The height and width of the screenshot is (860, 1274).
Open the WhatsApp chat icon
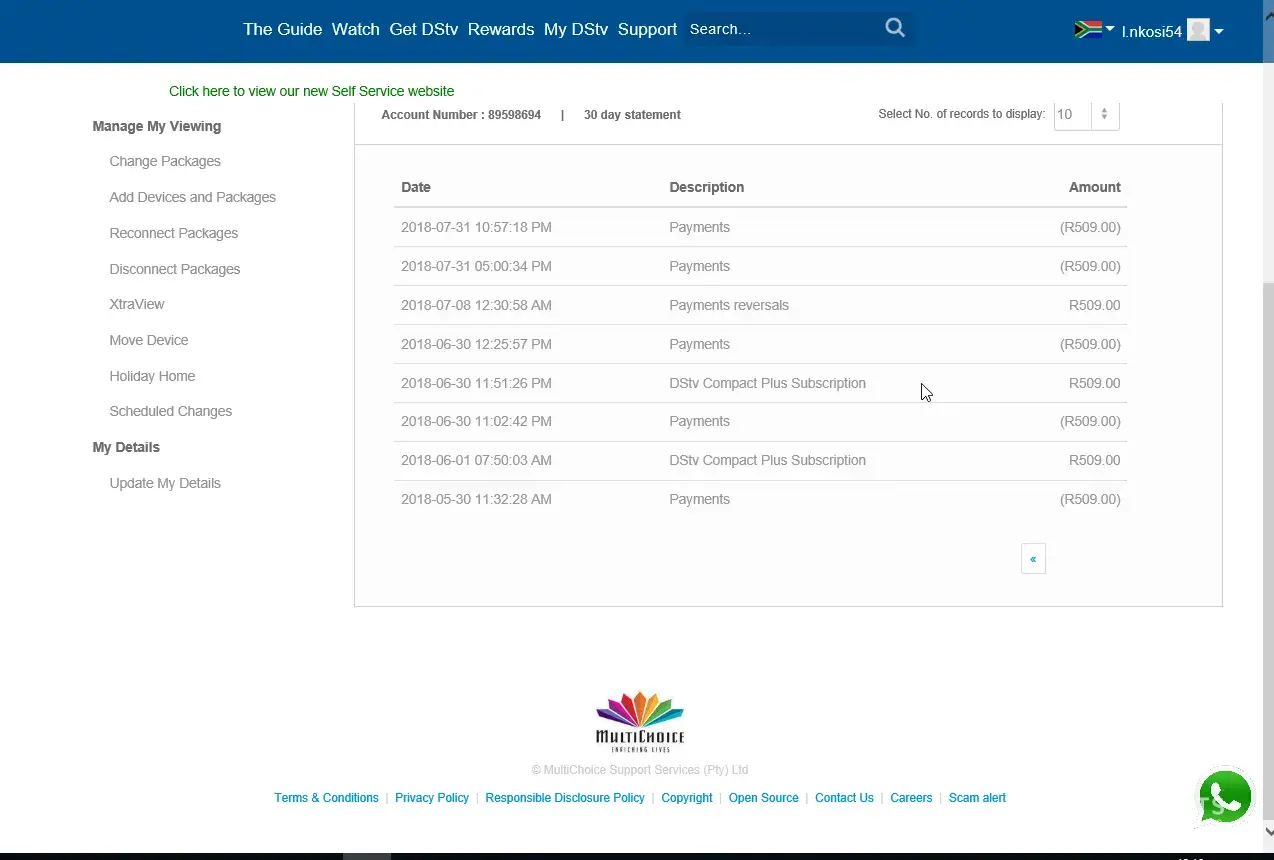(1224, 798)
